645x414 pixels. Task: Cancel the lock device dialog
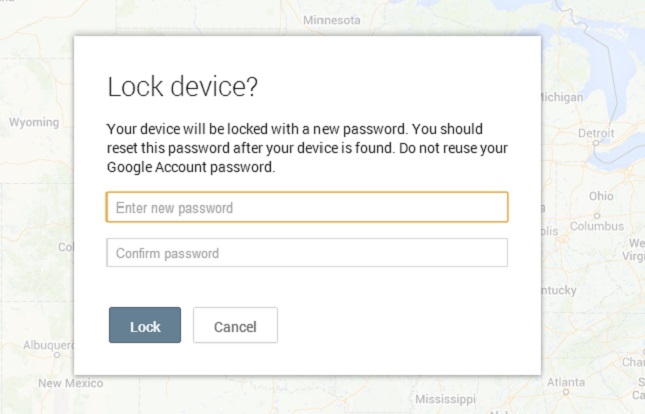(235, 326)
